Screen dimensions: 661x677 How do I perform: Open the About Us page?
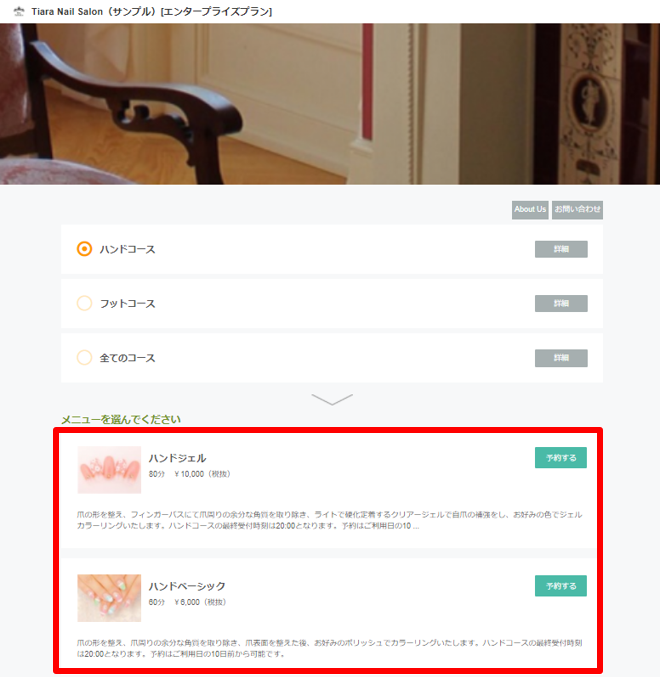tap(530, 209)
